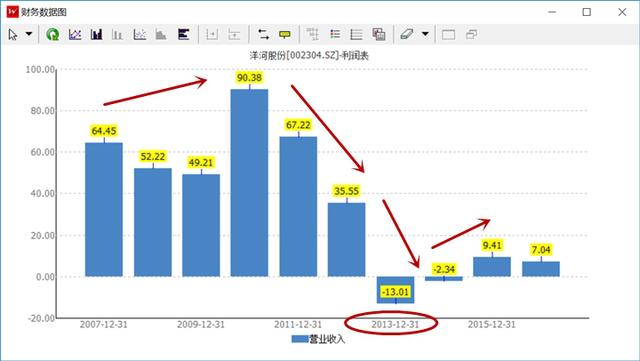Click the single window layout icon

448,35
